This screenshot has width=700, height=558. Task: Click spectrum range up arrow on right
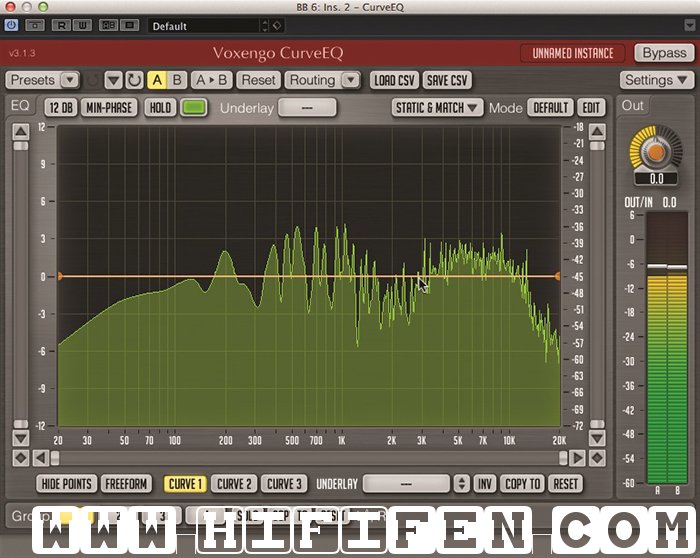597,131
